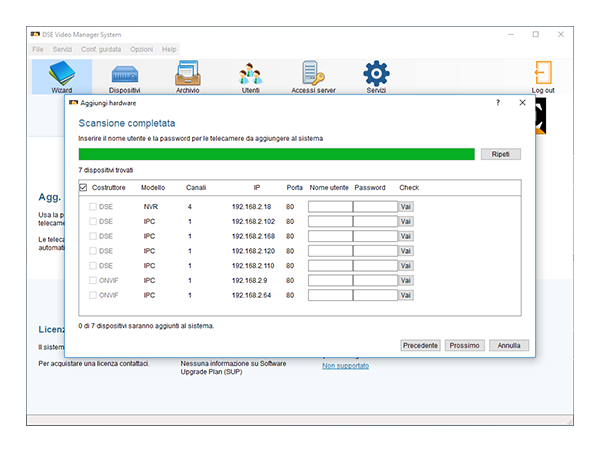The image size is (600, 460).
Task: Toggle the select-all Costruttore header checkbox
Action: point(83,187)
